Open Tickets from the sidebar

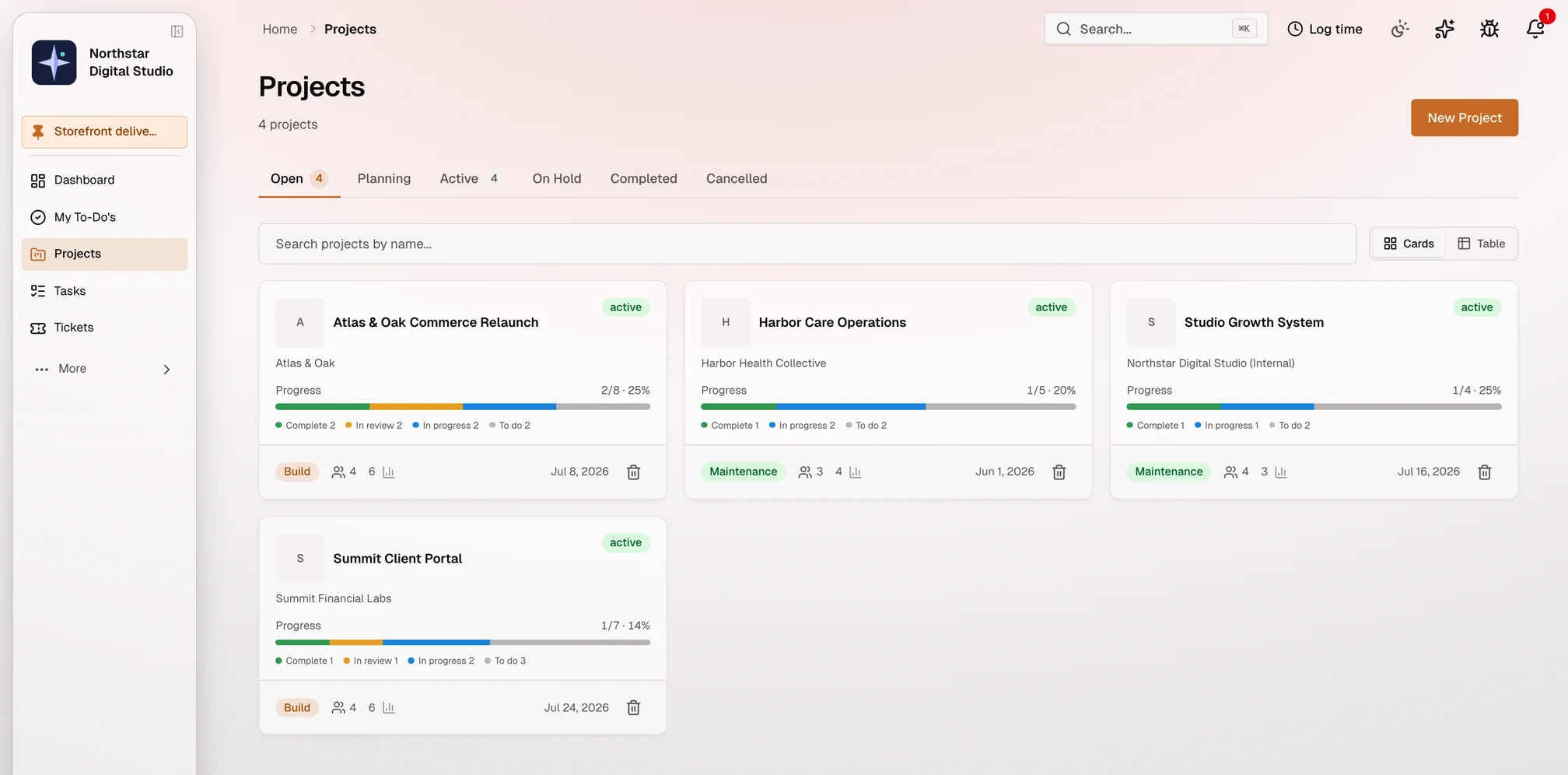click(104, 328)
